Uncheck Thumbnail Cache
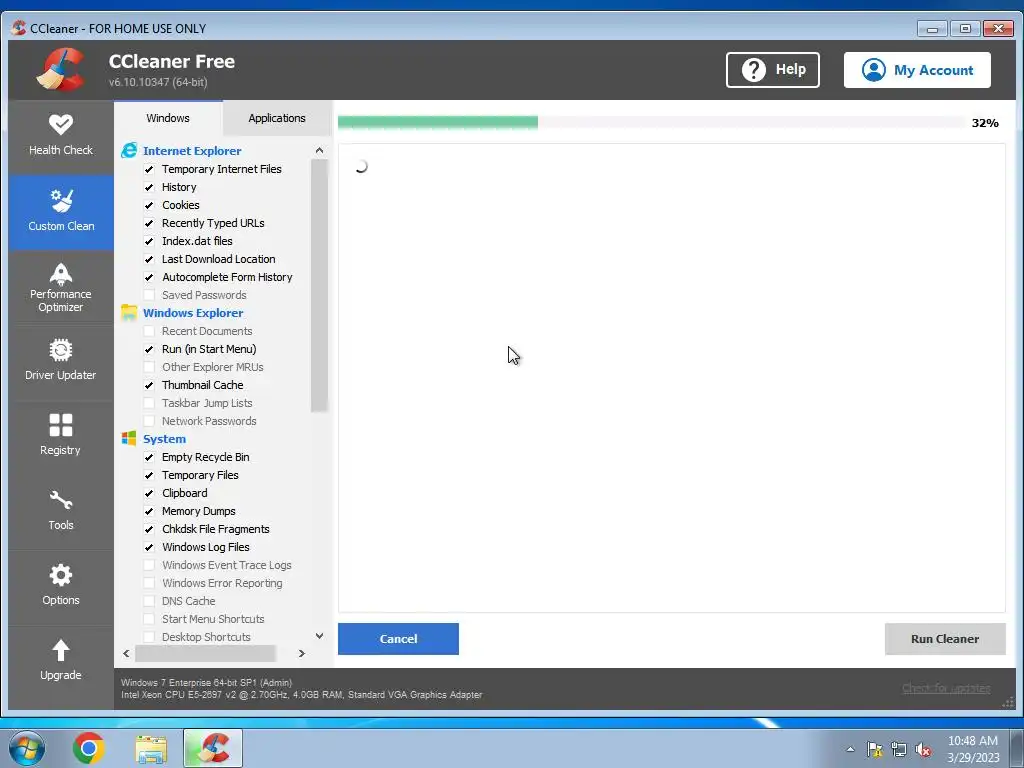The height and width of the screenshot is (768, 1024). click(x=149, y=385)
